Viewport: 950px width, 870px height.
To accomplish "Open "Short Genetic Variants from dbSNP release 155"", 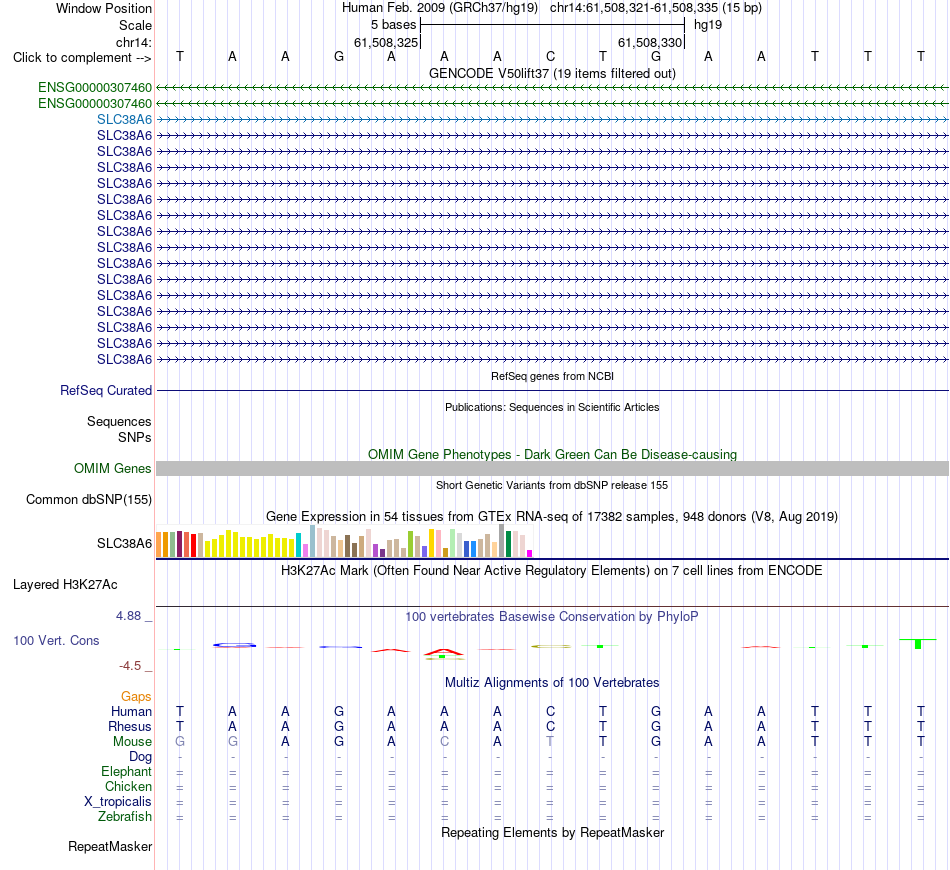I will (552, 485).
